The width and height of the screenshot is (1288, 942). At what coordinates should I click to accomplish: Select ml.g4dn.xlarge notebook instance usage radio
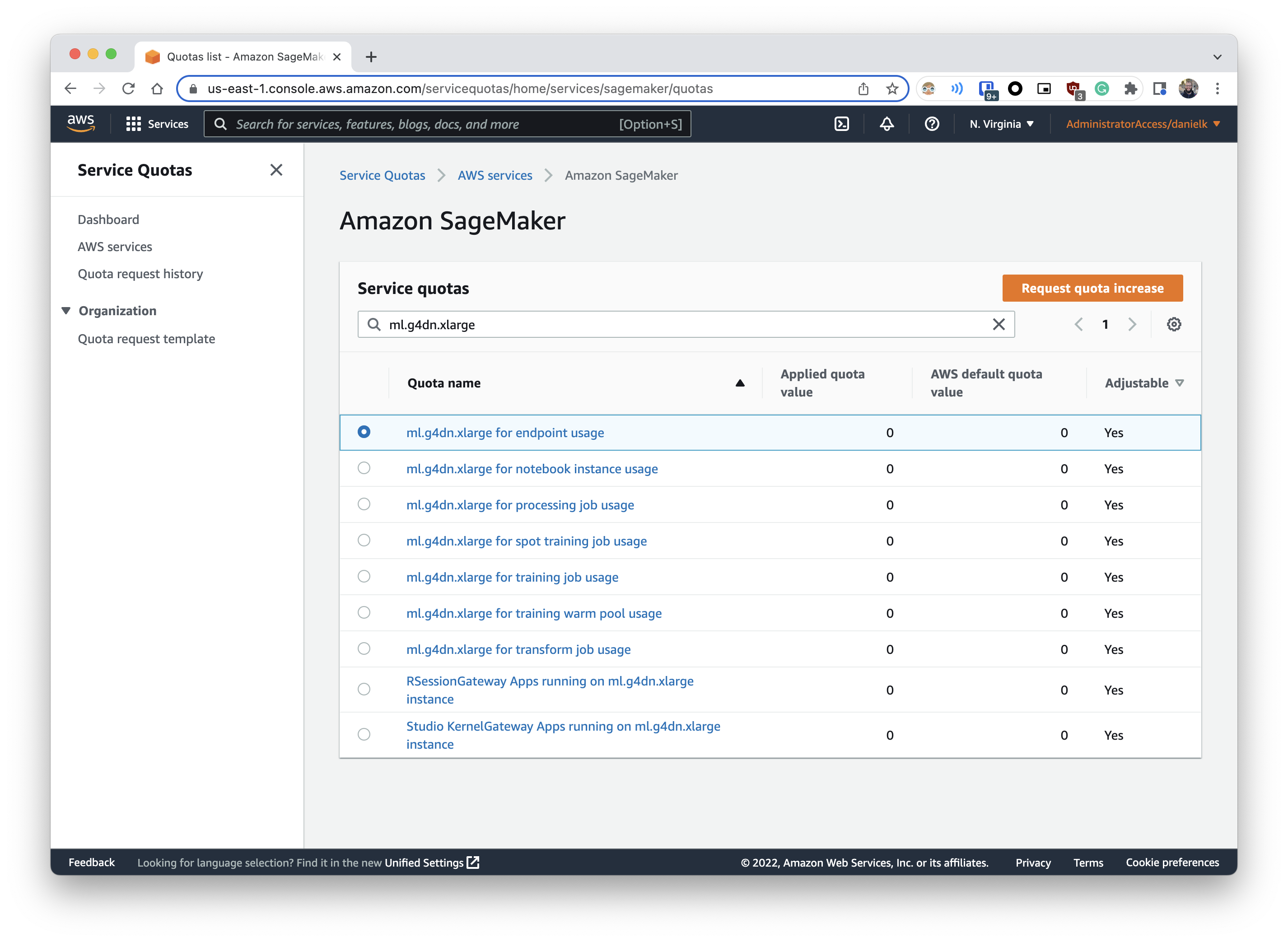pos(364,468)
